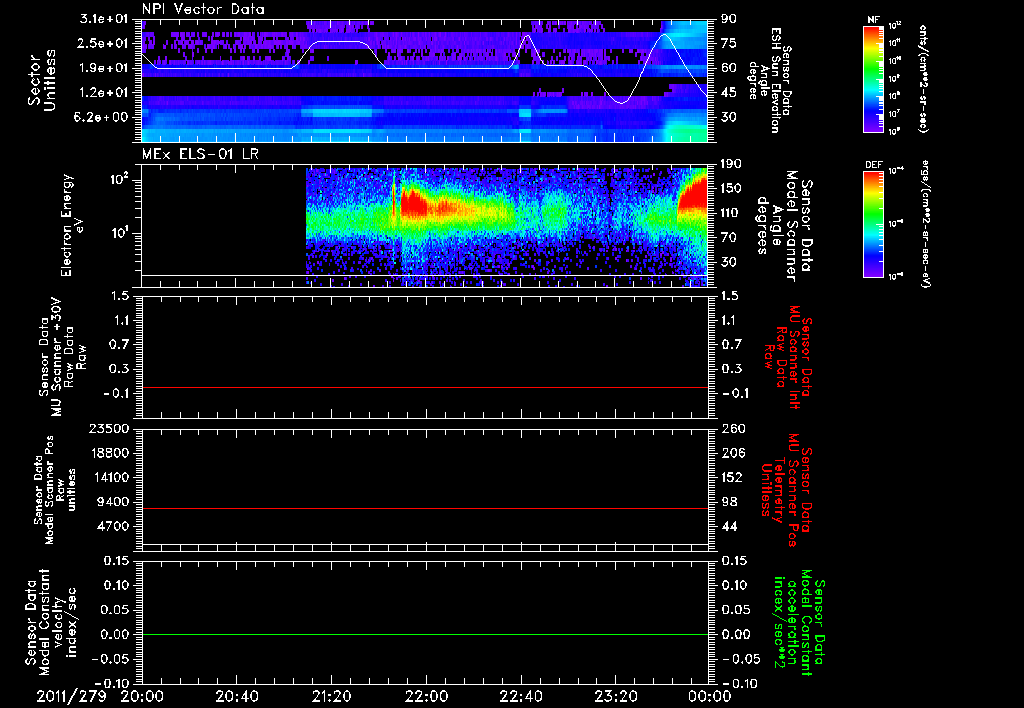This screenshot has height=708, width=1024.
Task: Click the "110" scanner angle tick value
Action: click(x=731, y=213)
